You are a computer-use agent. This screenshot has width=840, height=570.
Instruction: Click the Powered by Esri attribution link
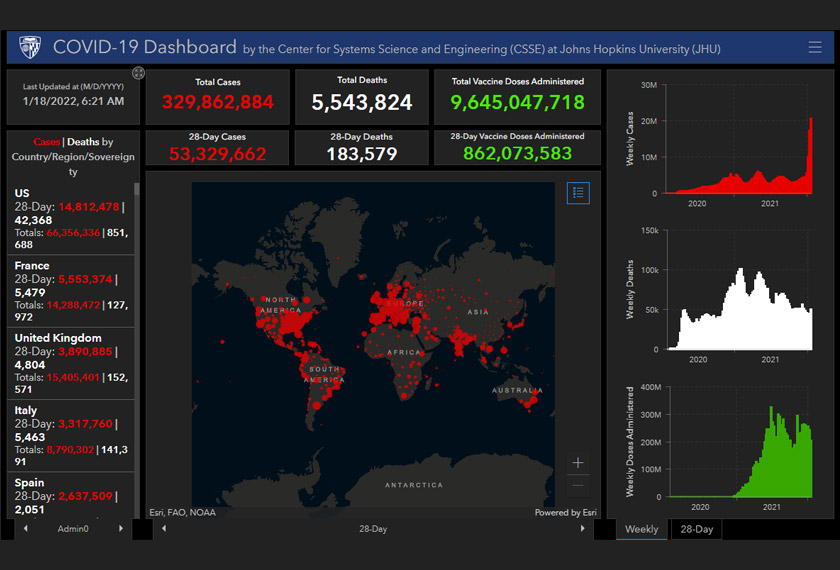(x=565, y=513)
